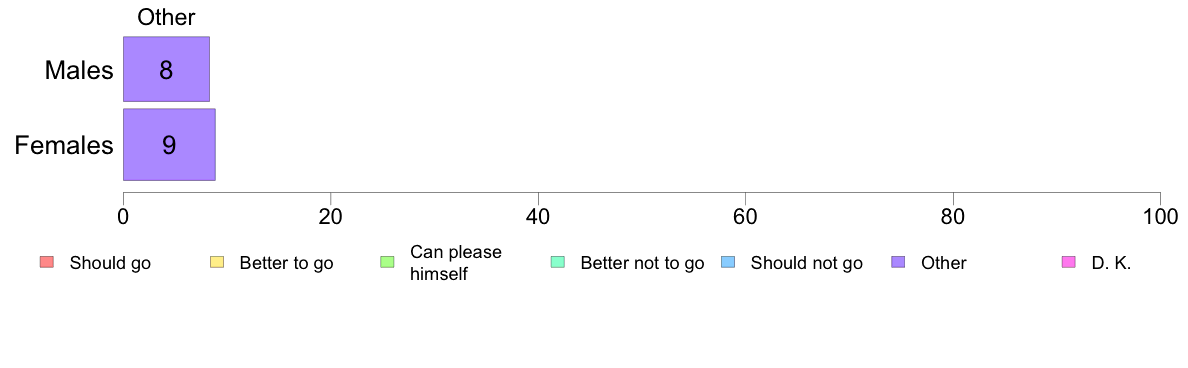Toggle the Should not go legend label
1188x368 pixels.
coord(807,264)
